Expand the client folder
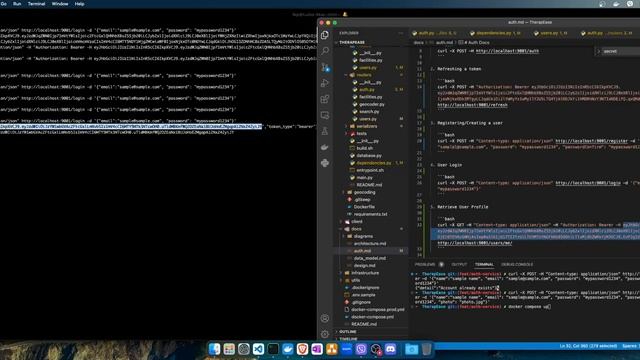 341,222
